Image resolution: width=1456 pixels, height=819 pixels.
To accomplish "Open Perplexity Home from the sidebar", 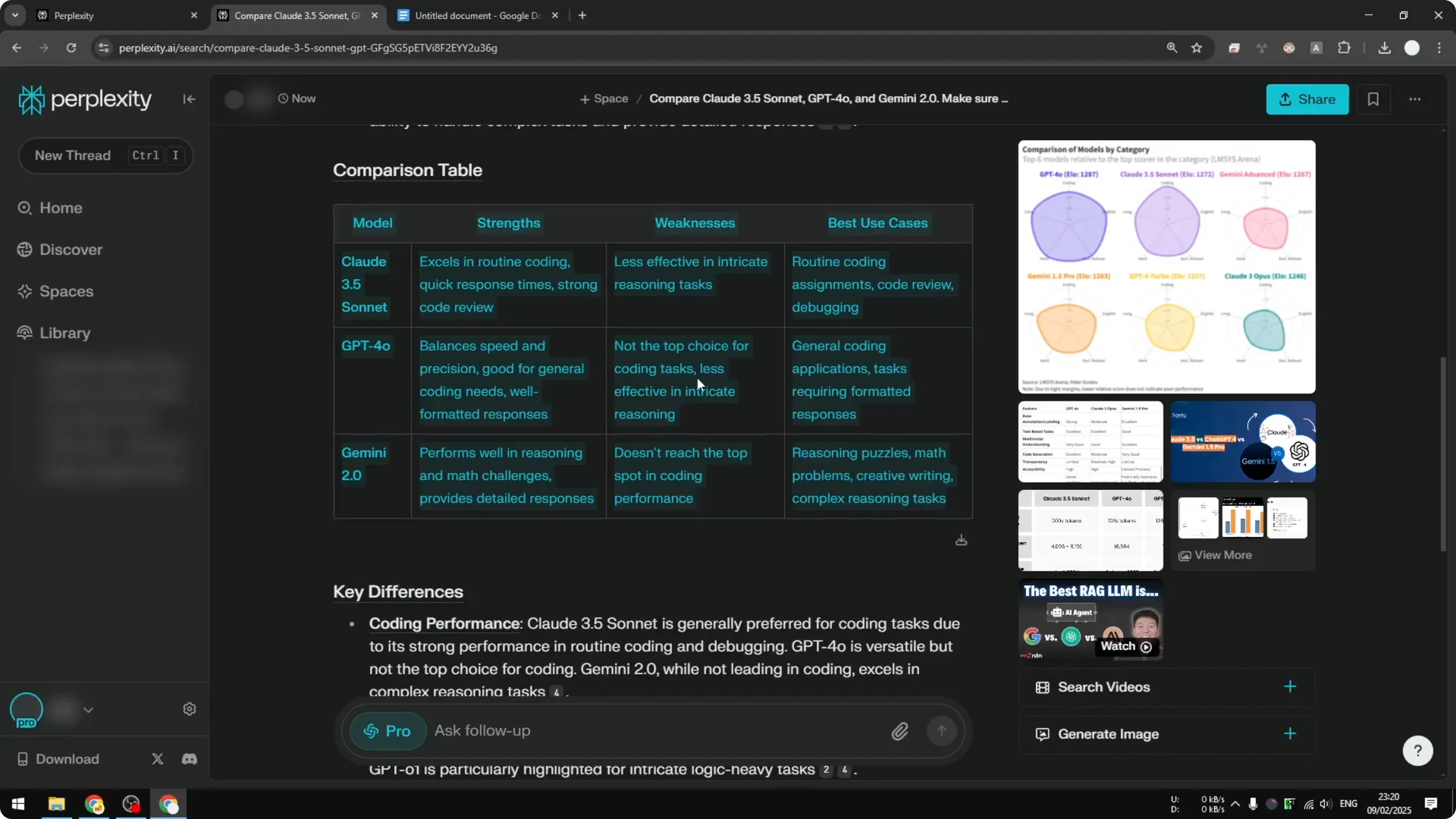I will (61, 208).
